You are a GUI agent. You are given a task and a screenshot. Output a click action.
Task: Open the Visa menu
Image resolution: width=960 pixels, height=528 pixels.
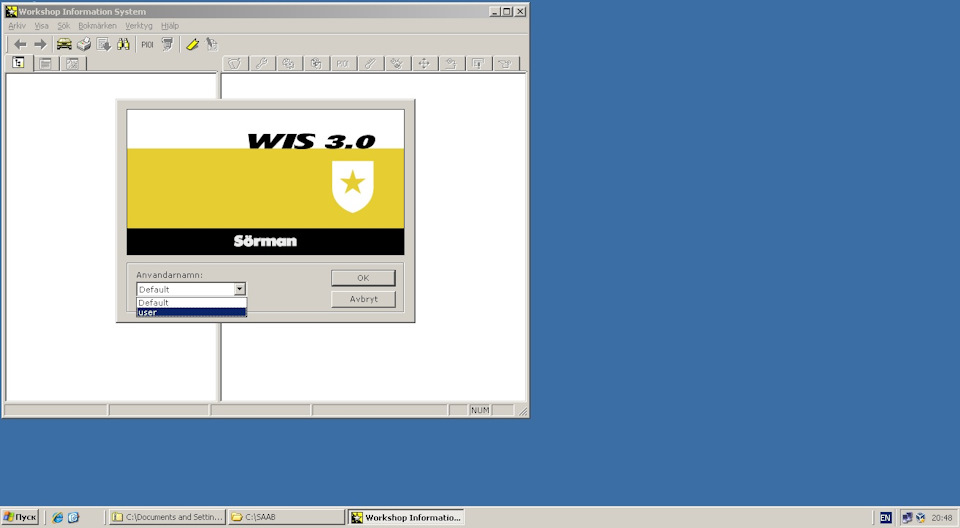(41, 26)
